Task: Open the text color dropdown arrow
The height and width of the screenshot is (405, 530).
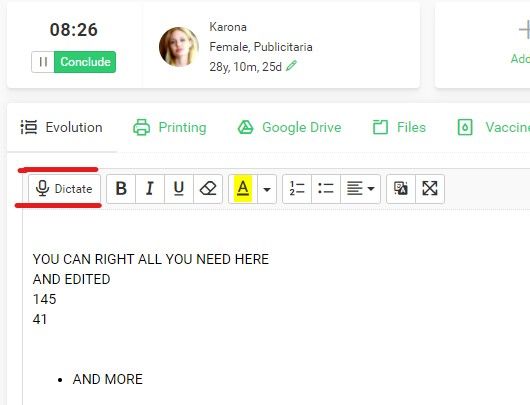Action: 267,189
